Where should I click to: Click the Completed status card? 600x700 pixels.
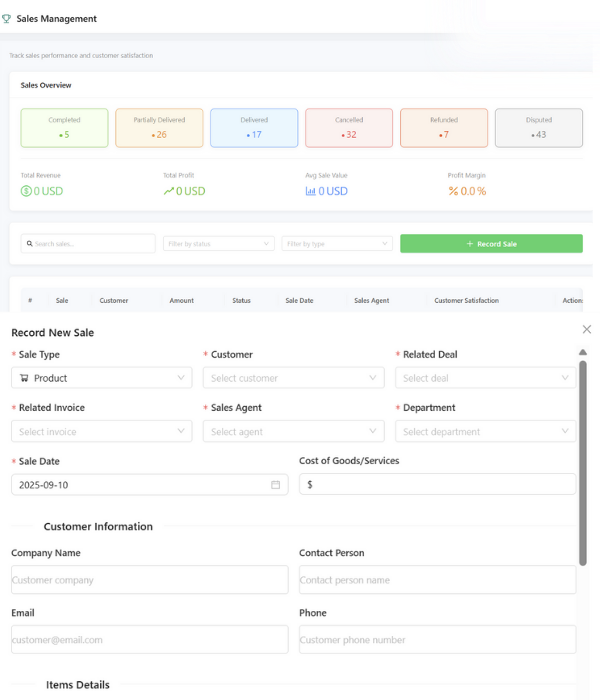coord(64,128)
